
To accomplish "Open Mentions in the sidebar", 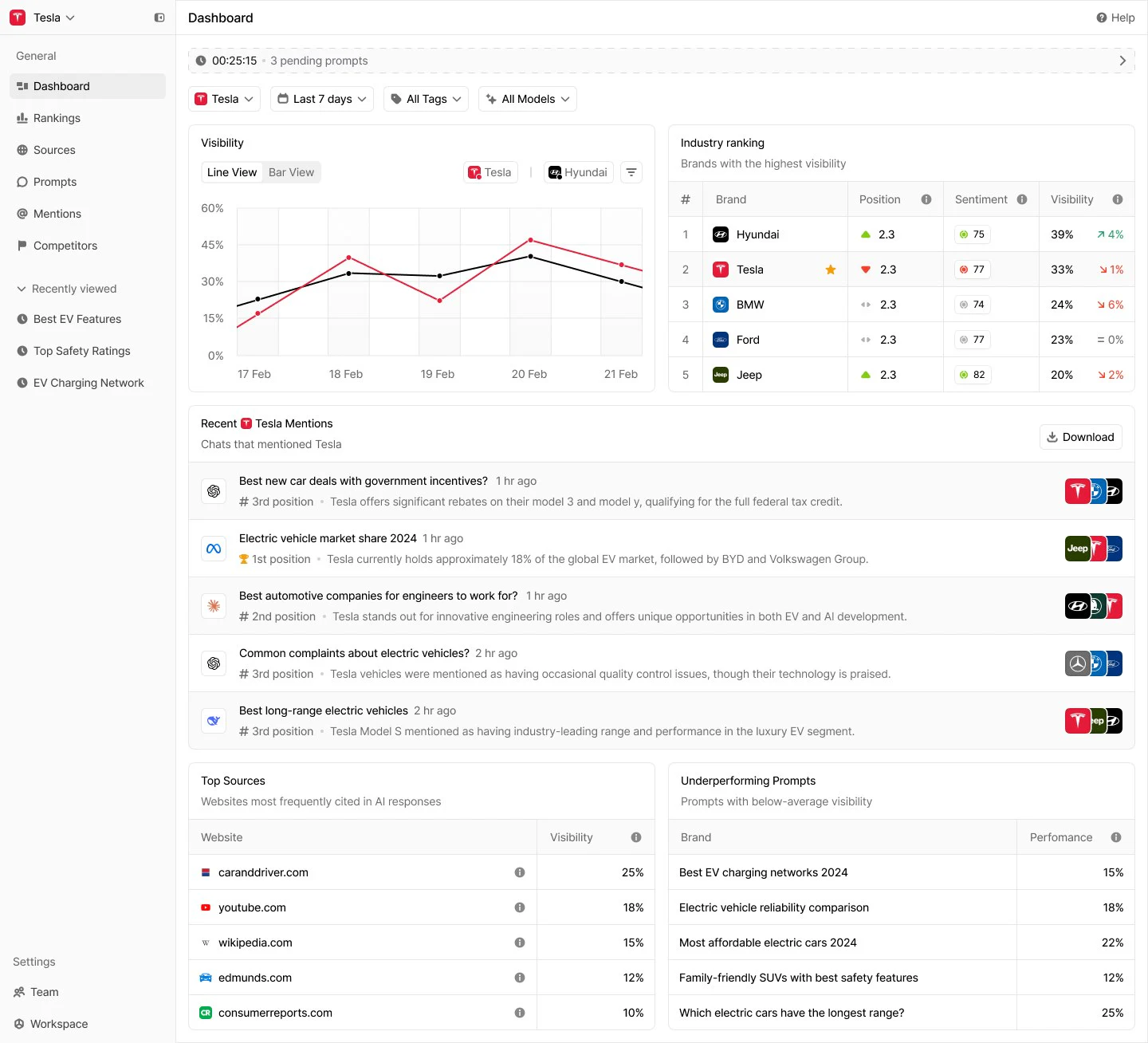I will click(x=88, y=214).
